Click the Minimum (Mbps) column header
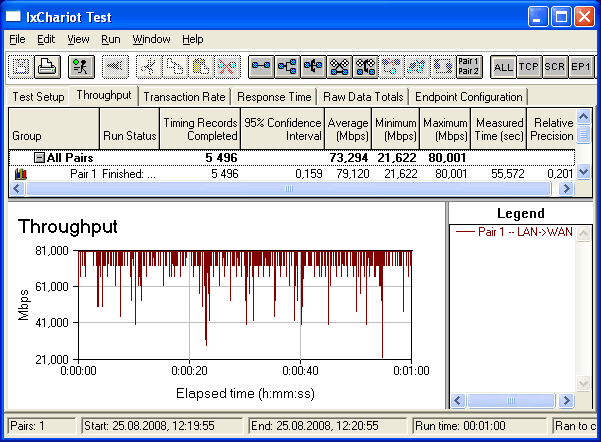 396,129
